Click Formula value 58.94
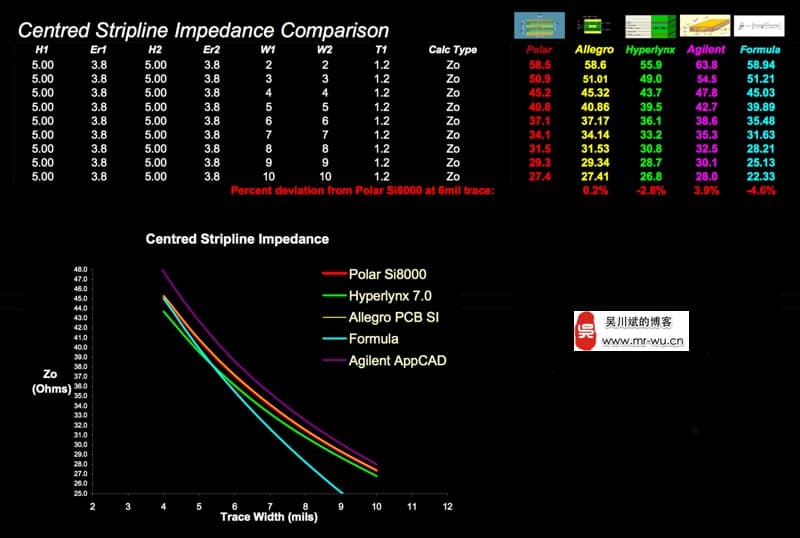This screenshot has height=538, width=800. 761,65
